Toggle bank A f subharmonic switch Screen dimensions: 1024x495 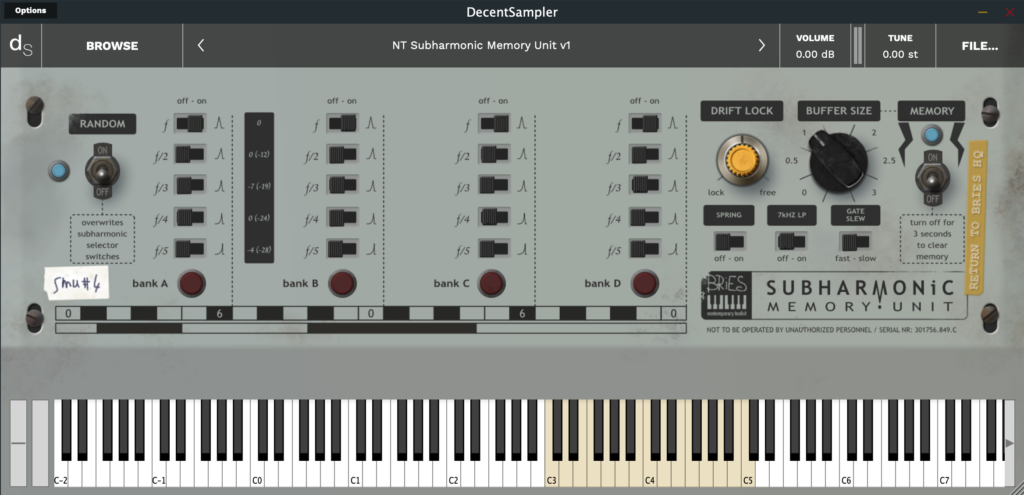tap(189, 123)
